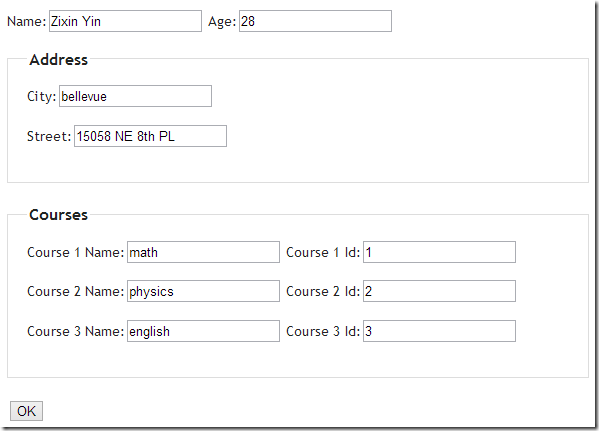Click the Course 1 Name label
The height and width of the screenshot is (431, 599).
point(76,253)
